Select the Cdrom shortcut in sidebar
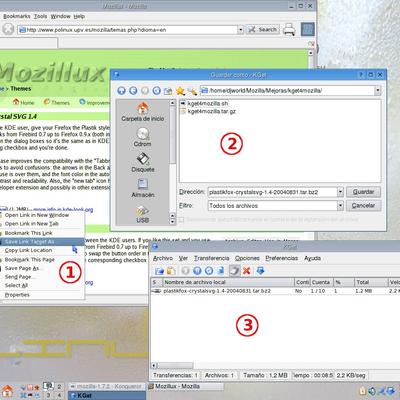 coord(143,137)
